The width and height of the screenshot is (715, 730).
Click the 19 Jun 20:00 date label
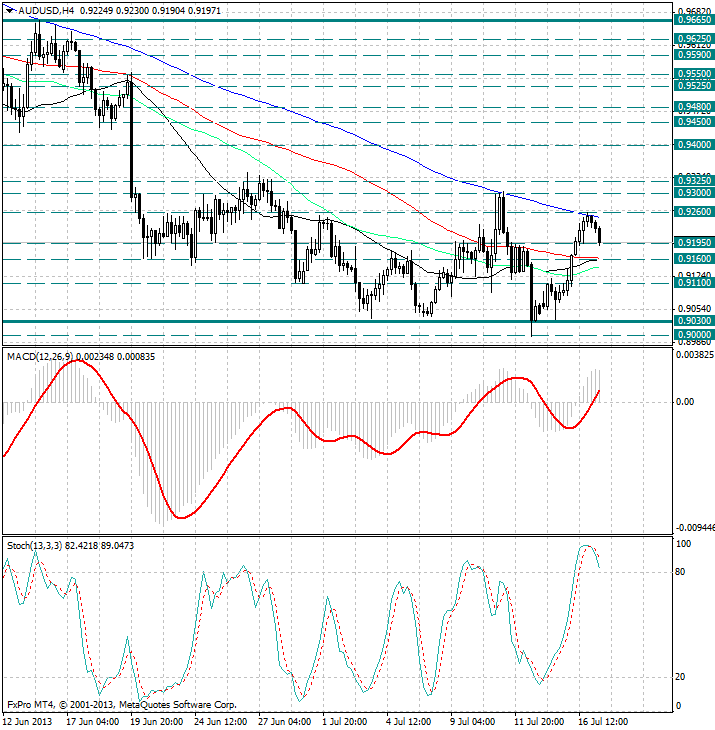pyautogui.click(x=157, y=721)
